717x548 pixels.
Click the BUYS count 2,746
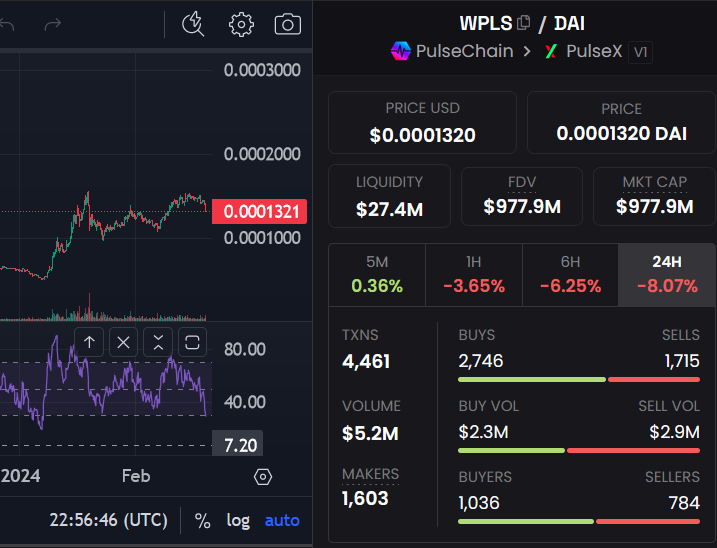481,361
